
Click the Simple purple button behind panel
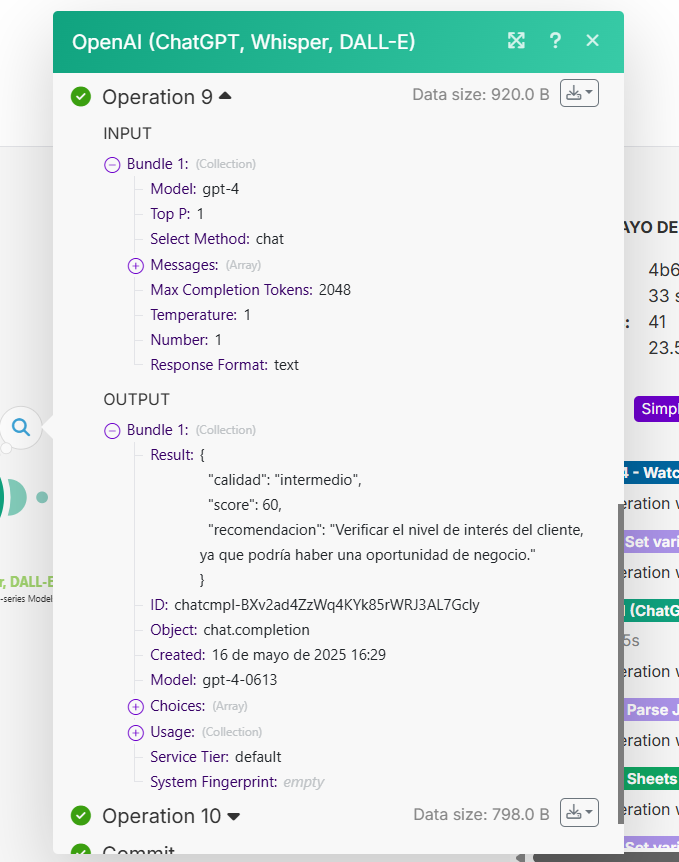pyautogui.click(x=656, y=408)
